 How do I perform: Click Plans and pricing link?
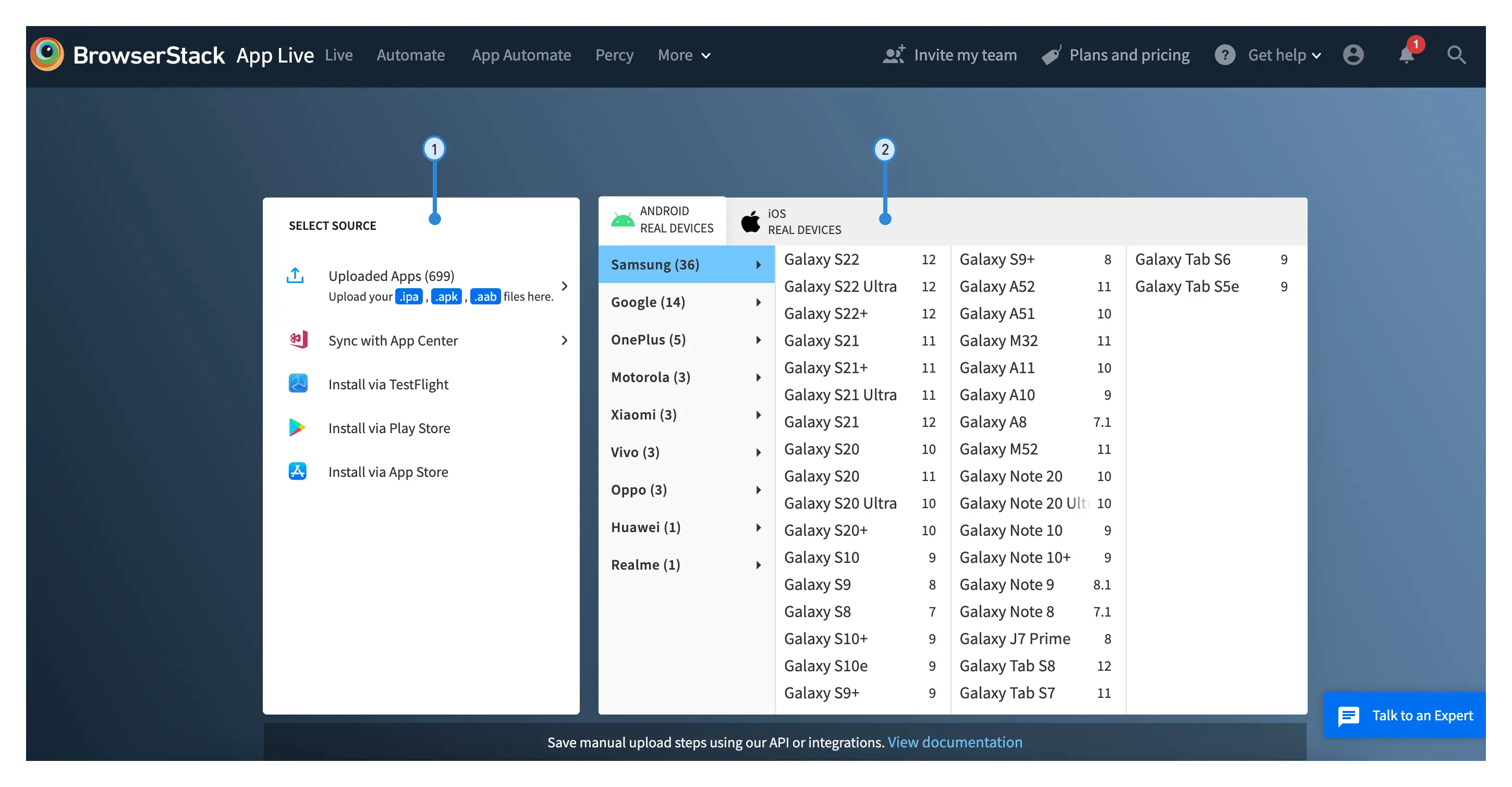point(1129,55)
